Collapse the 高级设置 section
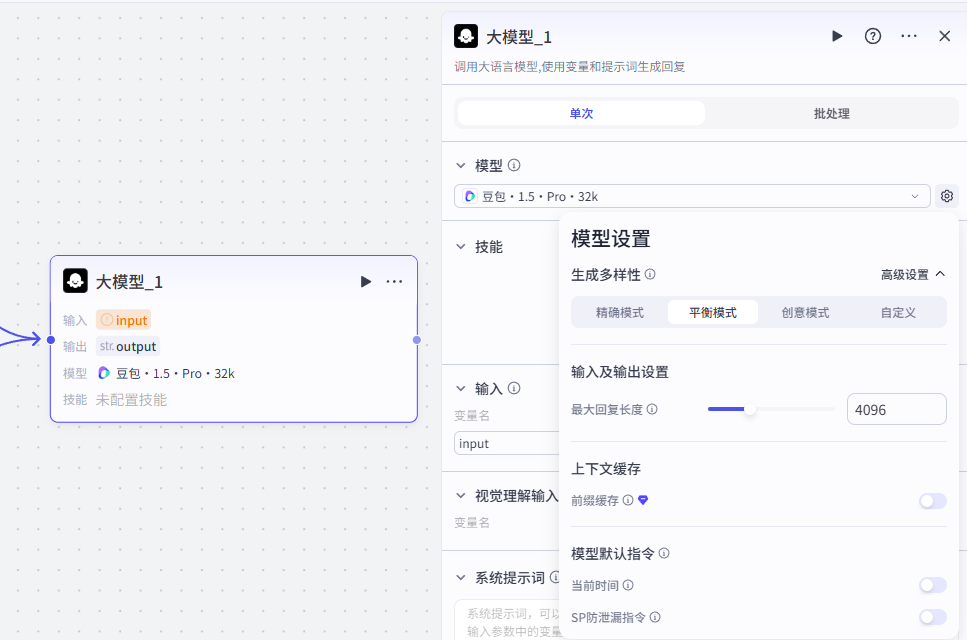Screen dimensions: 967x640 pyautogui.click(x=912, y=274)
